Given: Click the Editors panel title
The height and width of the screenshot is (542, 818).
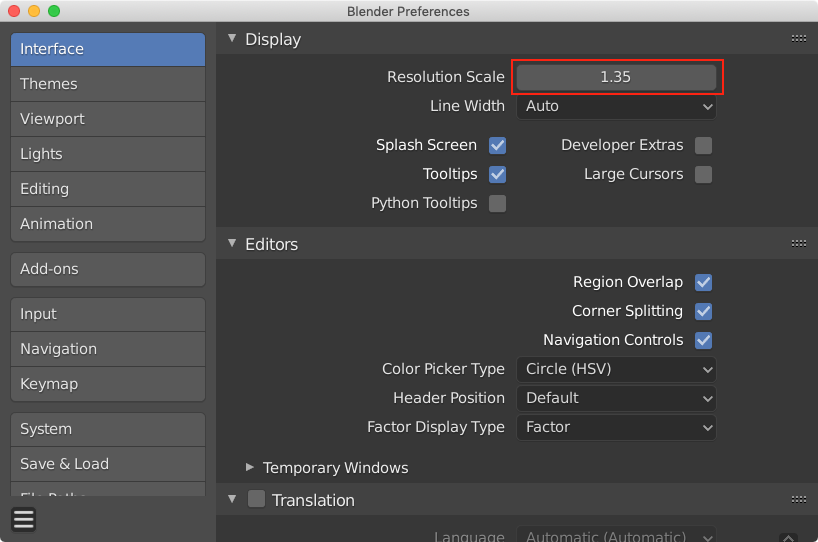Looking at the screenshot, I should point(271,244).
